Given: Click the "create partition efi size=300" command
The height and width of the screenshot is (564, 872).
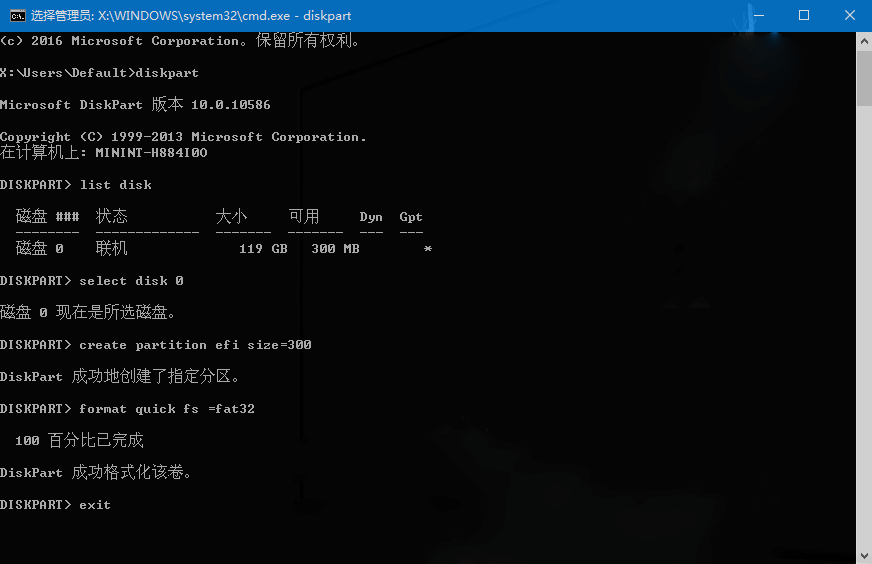Looking at the screenshot, I should tap(195, 345).
